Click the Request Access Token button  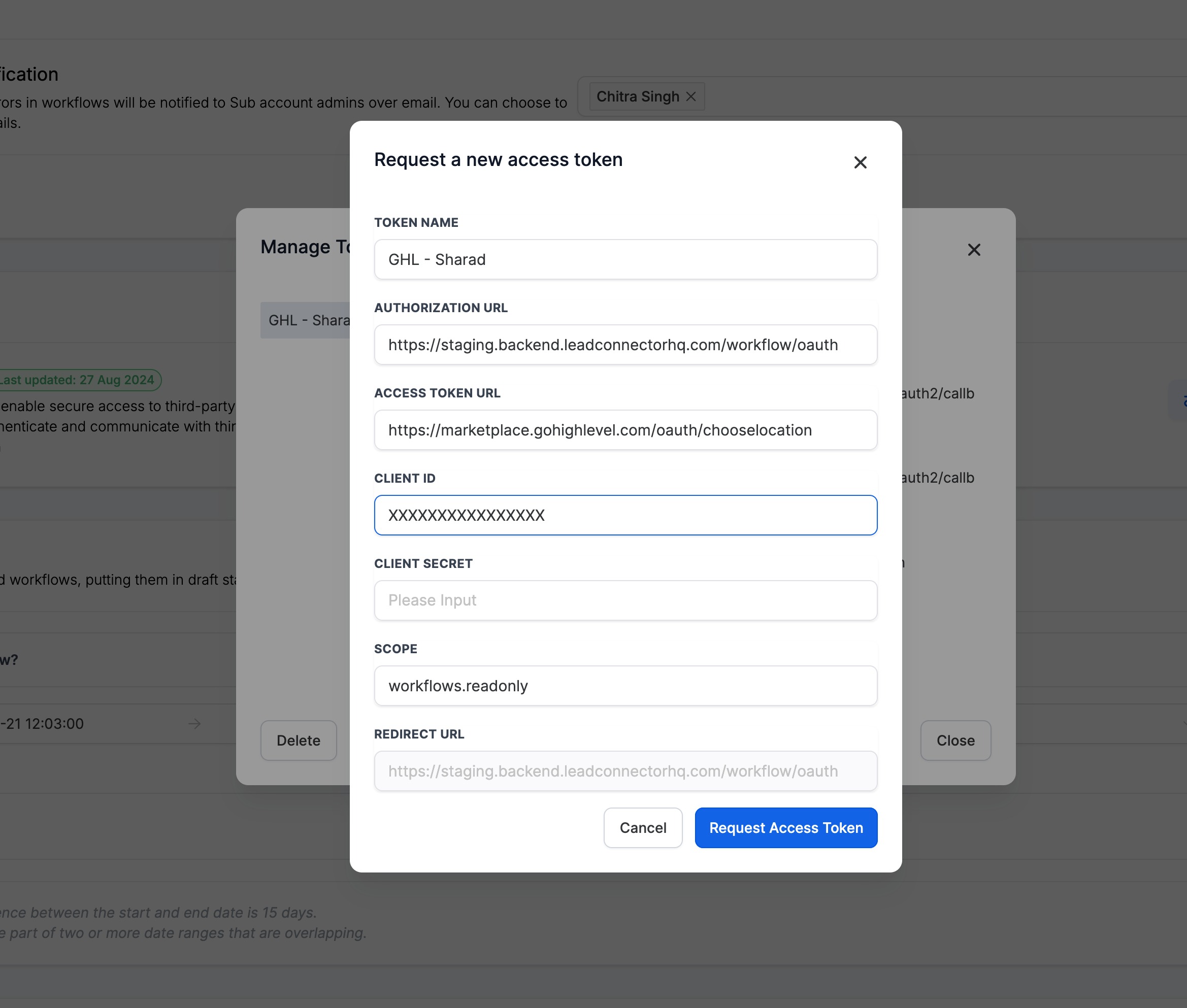(x=786, y=828)
